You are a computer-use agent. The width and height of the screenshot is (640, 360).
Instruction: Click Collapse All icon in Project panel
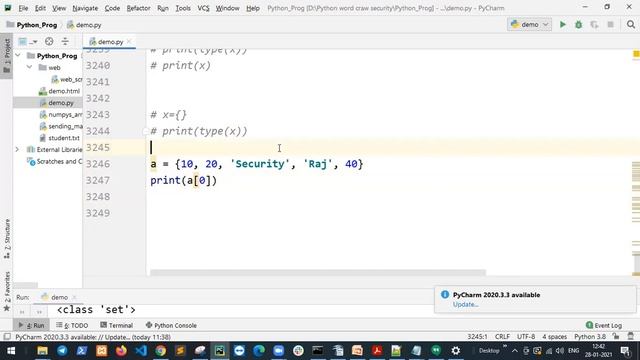(65, 41)
